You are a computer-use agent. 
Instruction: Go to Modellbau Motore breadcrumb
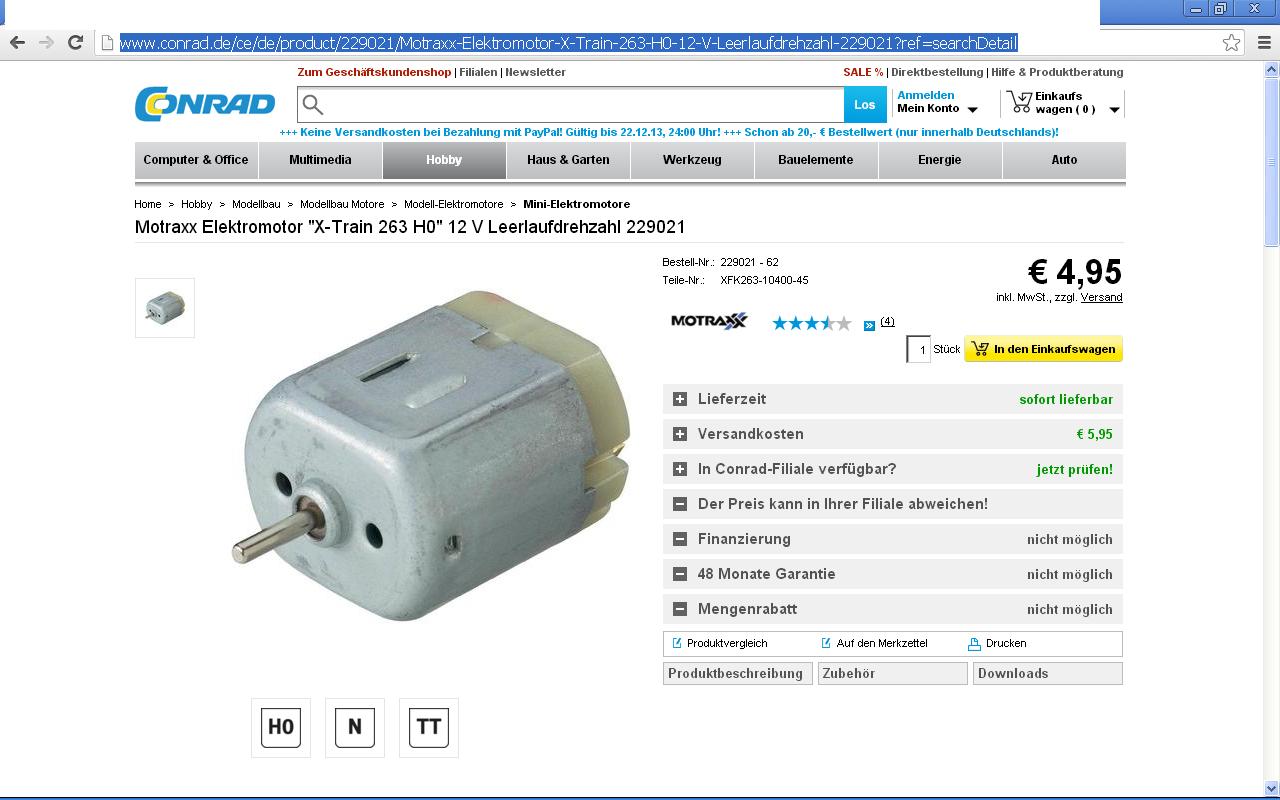pyautogui.click(x=342, y=204)
